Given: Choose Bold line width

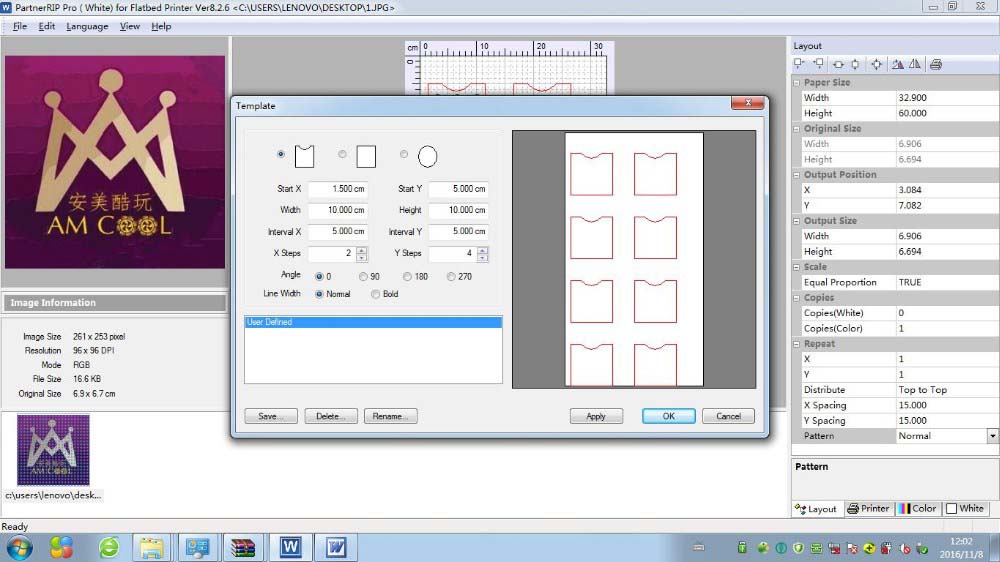Looking at the screenshot, I should click(376, 294).
